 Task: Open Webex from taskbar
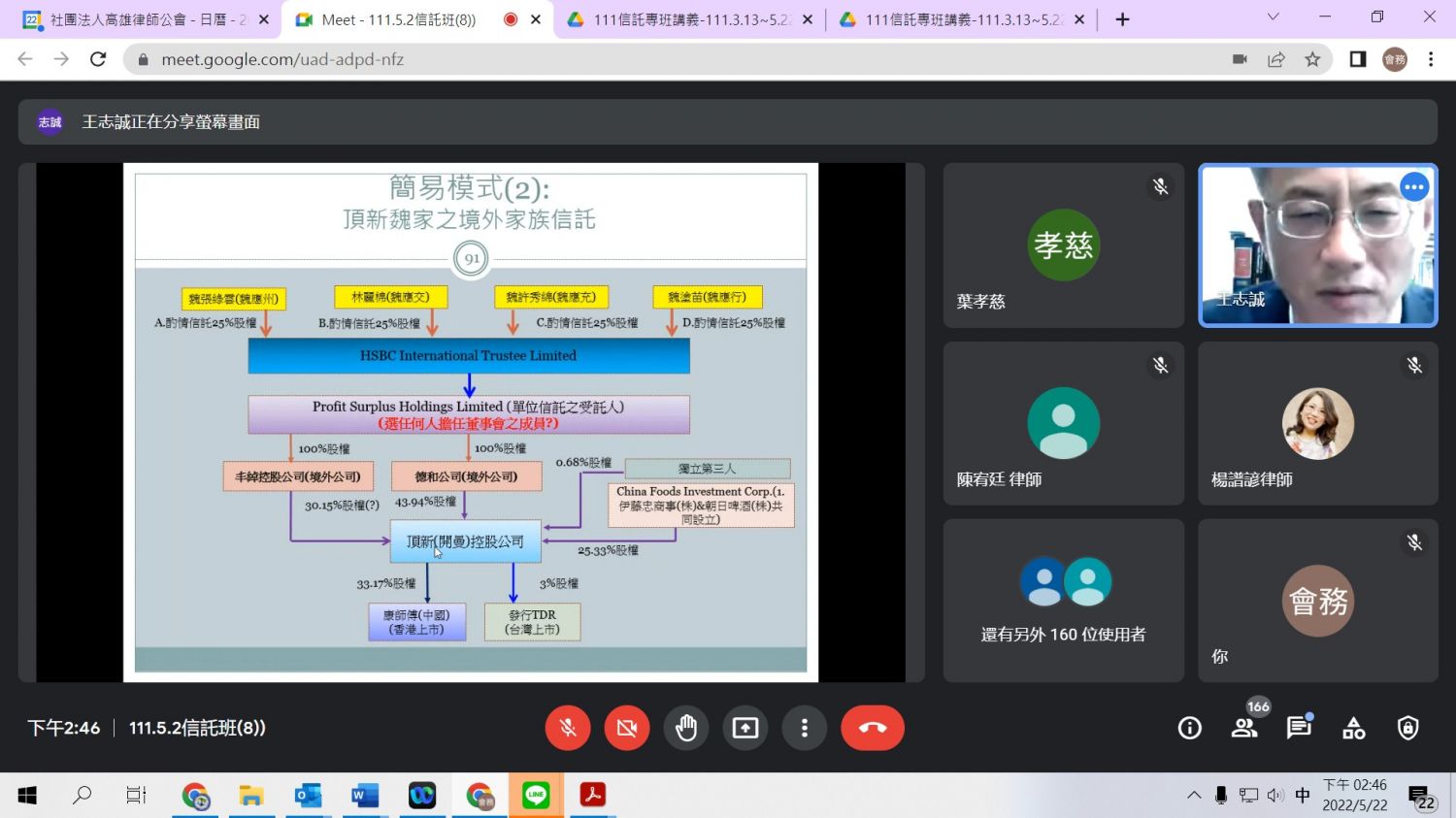click(422, 796)
